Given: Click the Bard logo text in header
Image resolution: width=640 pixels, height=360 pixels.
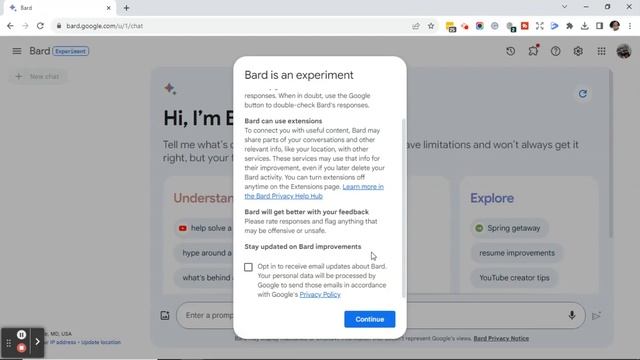Looking at the screenshot, I should tap(40, 51).
